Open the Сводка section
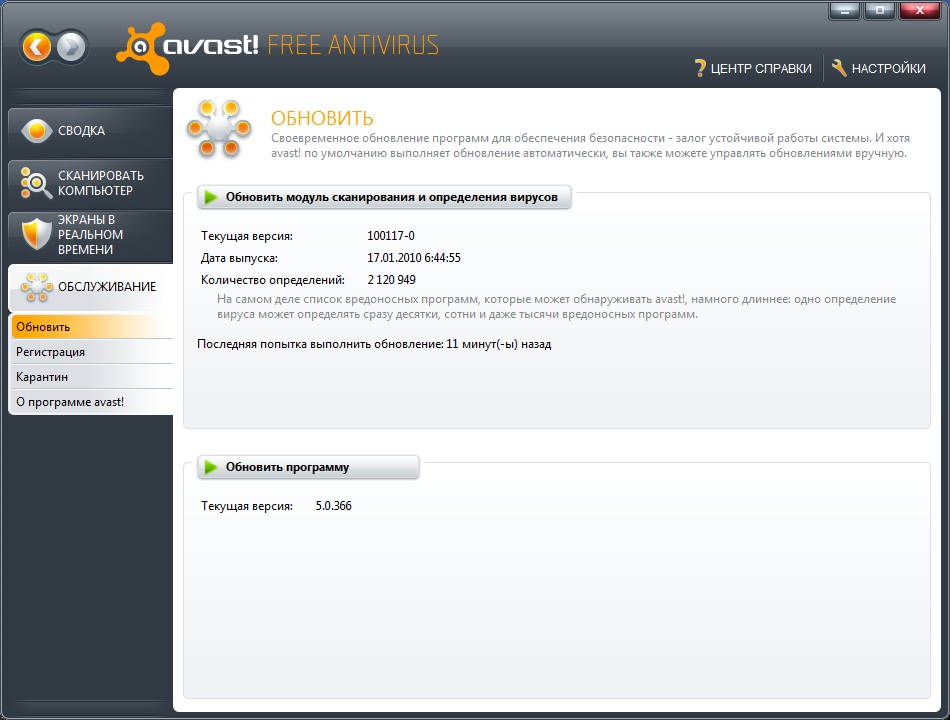 pyautogui.click(x=91, y=131)
